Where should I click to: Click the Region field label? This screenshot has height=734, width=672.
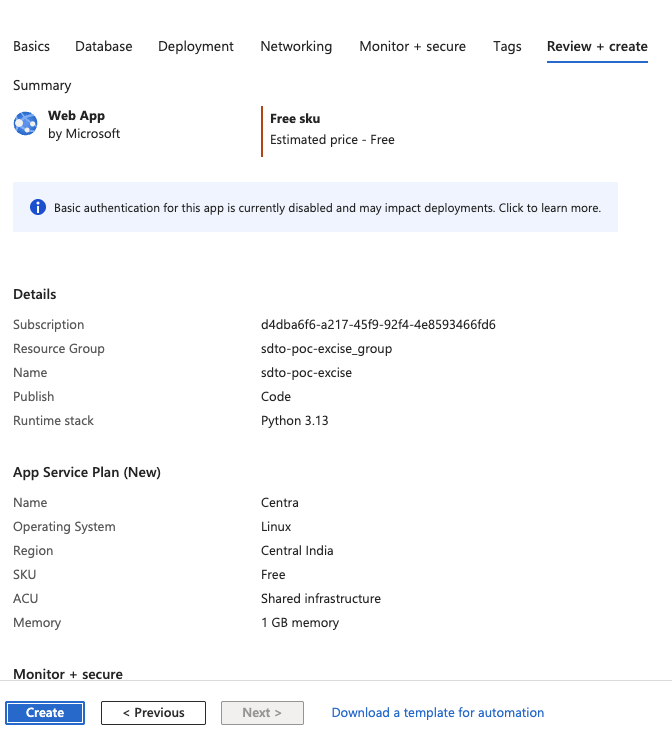click(33, 550)
